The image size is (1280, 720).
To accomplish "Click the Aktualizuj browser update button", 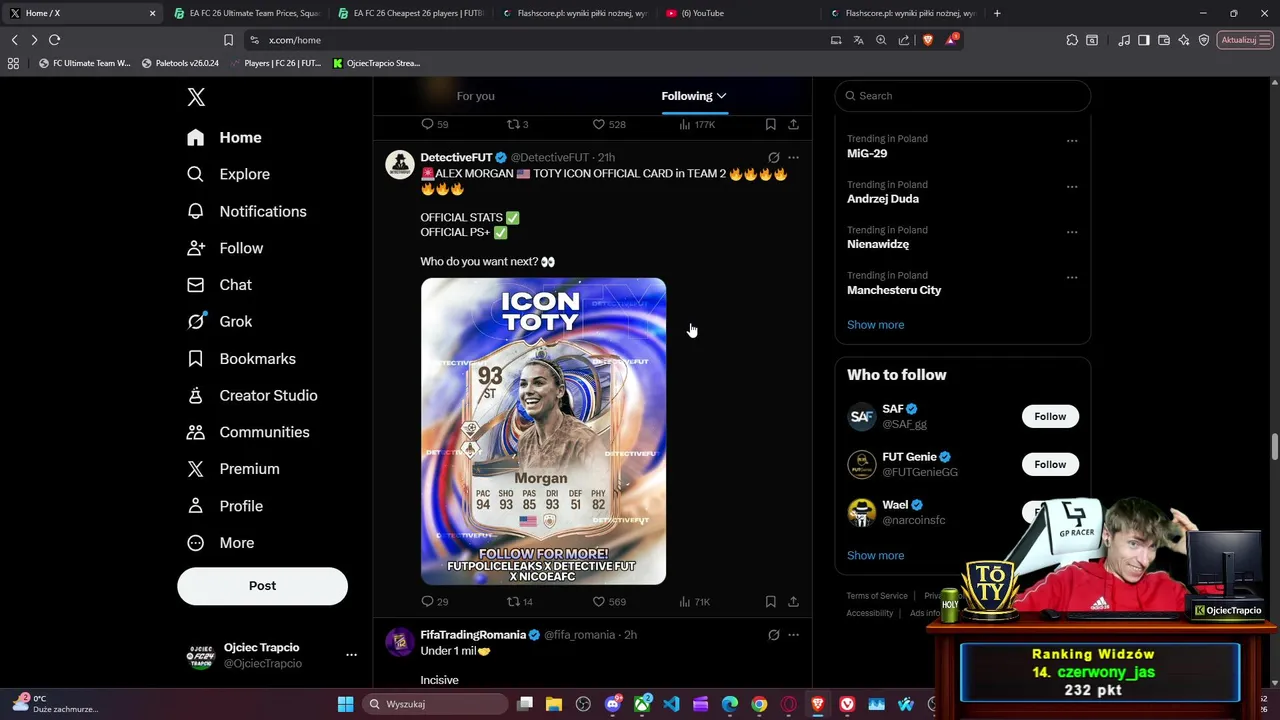I will point(1244,40).
